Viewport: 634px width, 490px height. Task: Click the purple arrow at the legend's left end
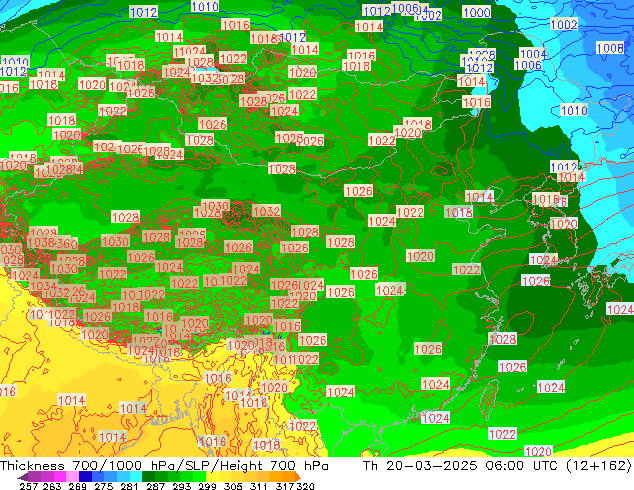[22, 477]
